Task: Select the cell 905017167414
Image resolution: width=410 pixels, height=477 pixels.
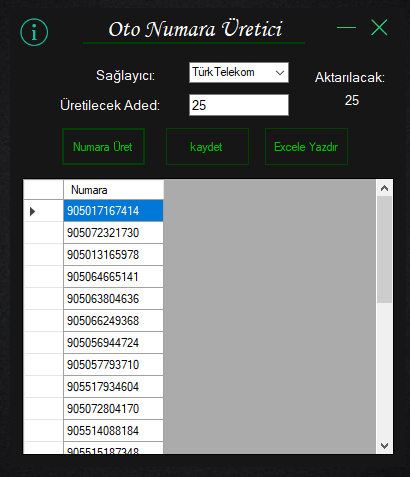Action: (x=113, y=211)
